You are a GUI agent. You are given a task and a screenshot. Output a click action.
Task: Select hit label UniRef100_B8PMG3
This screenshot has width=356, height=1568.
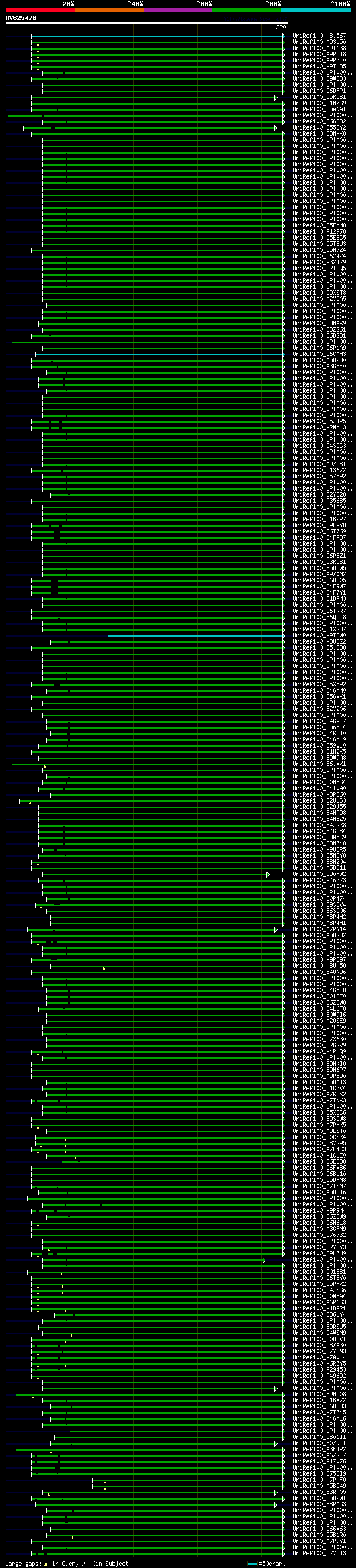point(319,1504)
